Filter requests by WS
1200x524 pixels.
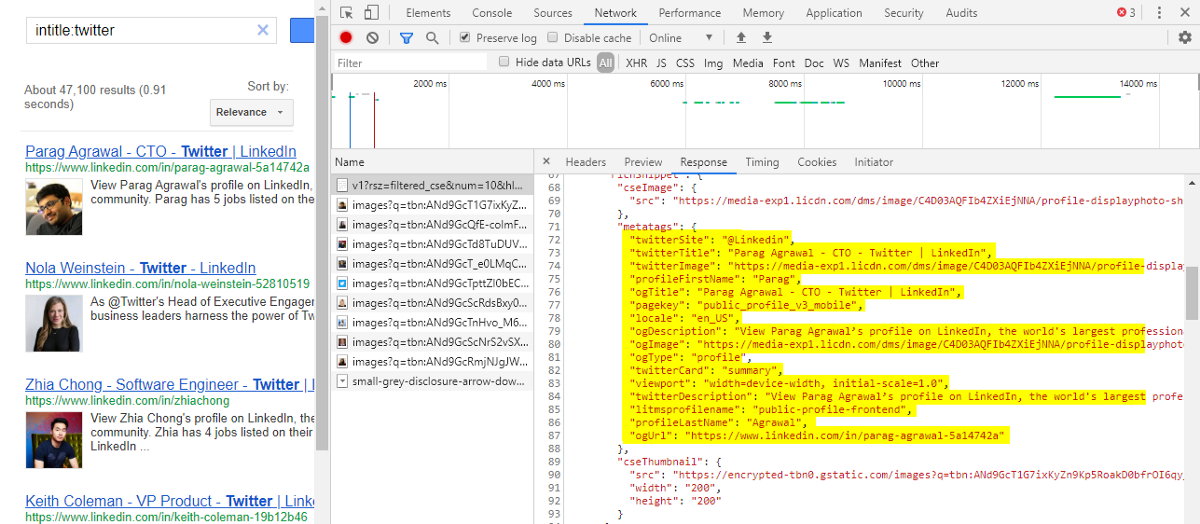pyautogui.click(x=841, y=63)
